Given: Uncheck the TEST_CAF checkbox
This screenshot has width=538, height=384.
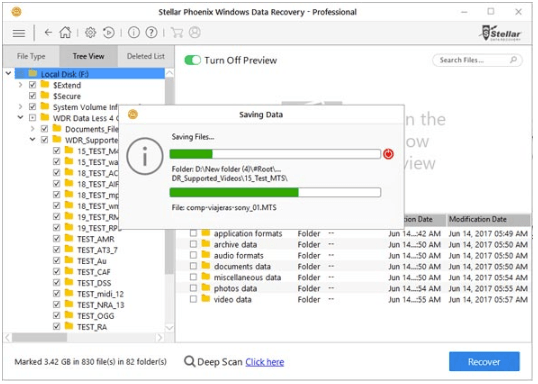Looking at the screenshot, I should coord(57,271).
